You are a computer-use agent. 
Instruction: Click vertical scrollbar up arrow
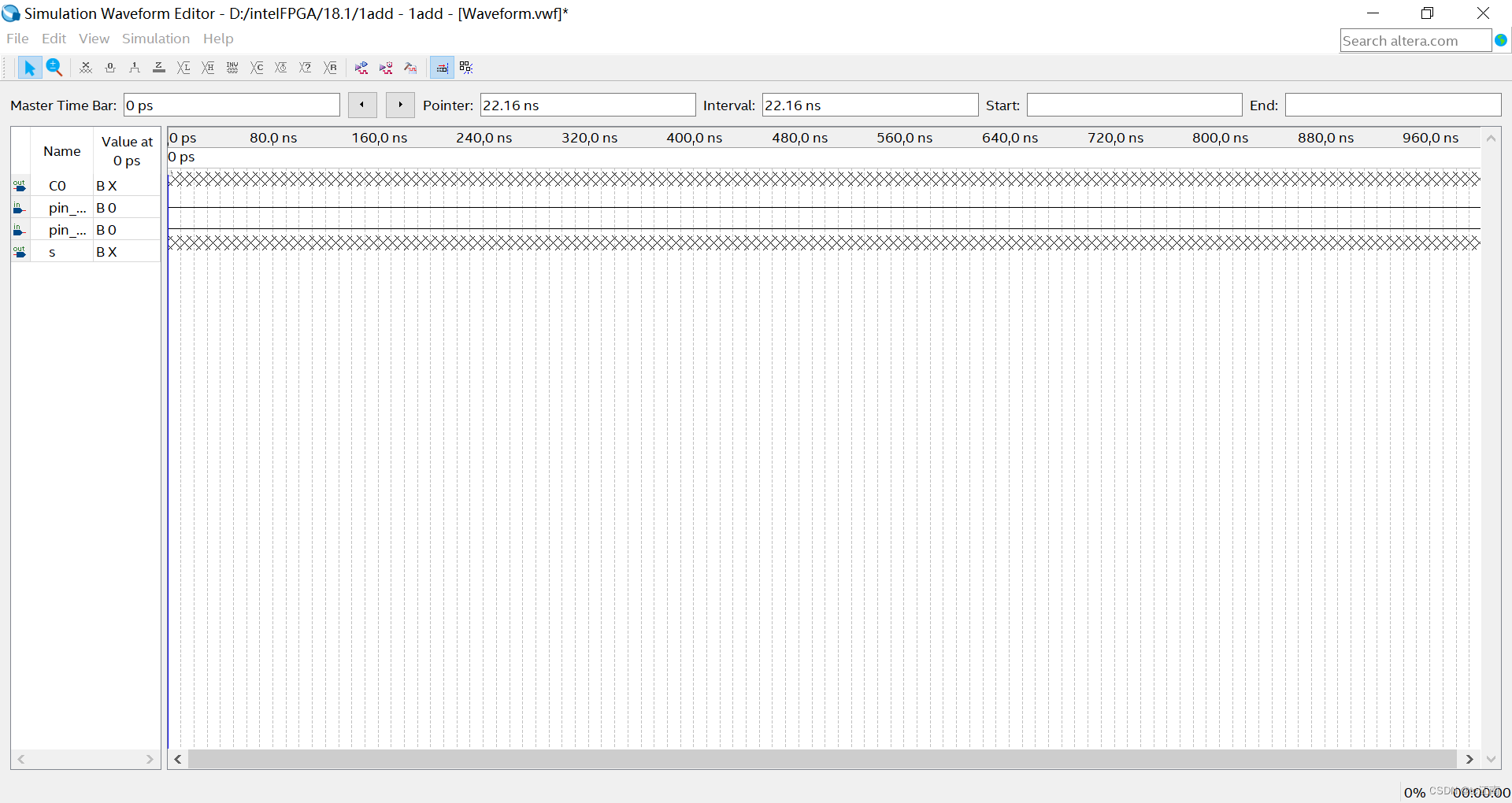click(1491, 138)
